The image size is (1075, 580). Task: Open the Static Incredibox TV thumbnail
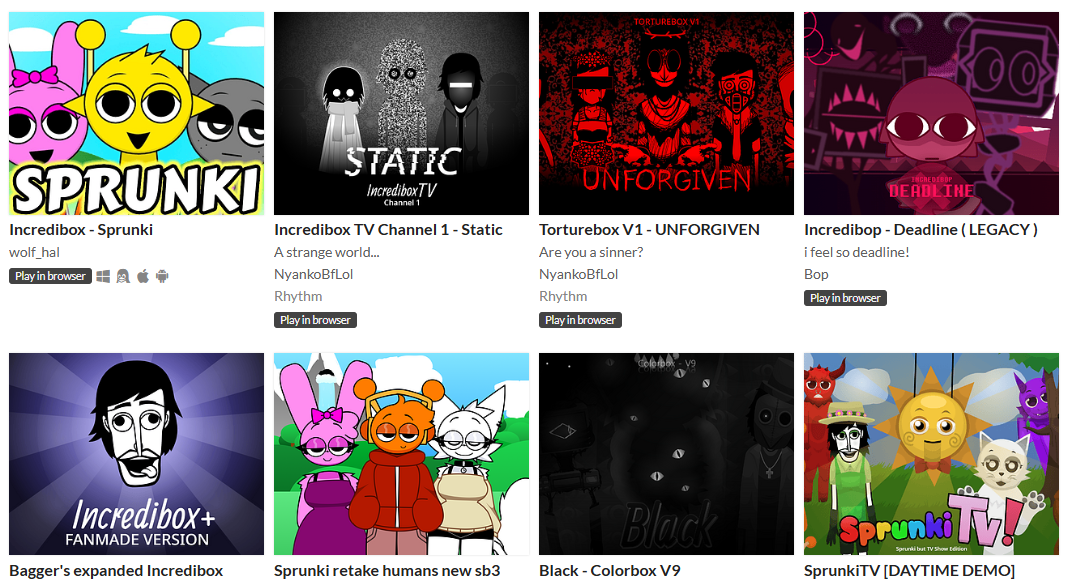401,113
